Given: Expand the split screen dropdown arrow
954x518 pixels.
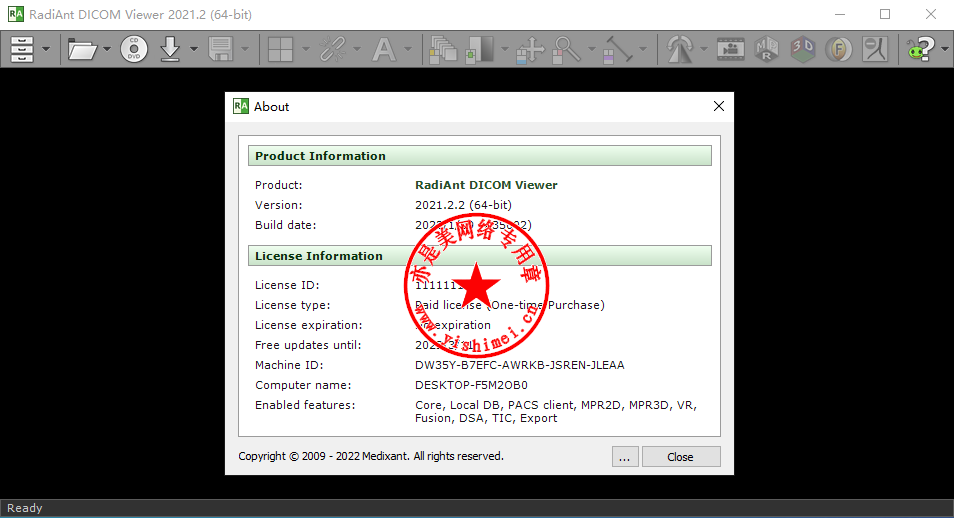Looking at the screenshot, I should [305, 49].
